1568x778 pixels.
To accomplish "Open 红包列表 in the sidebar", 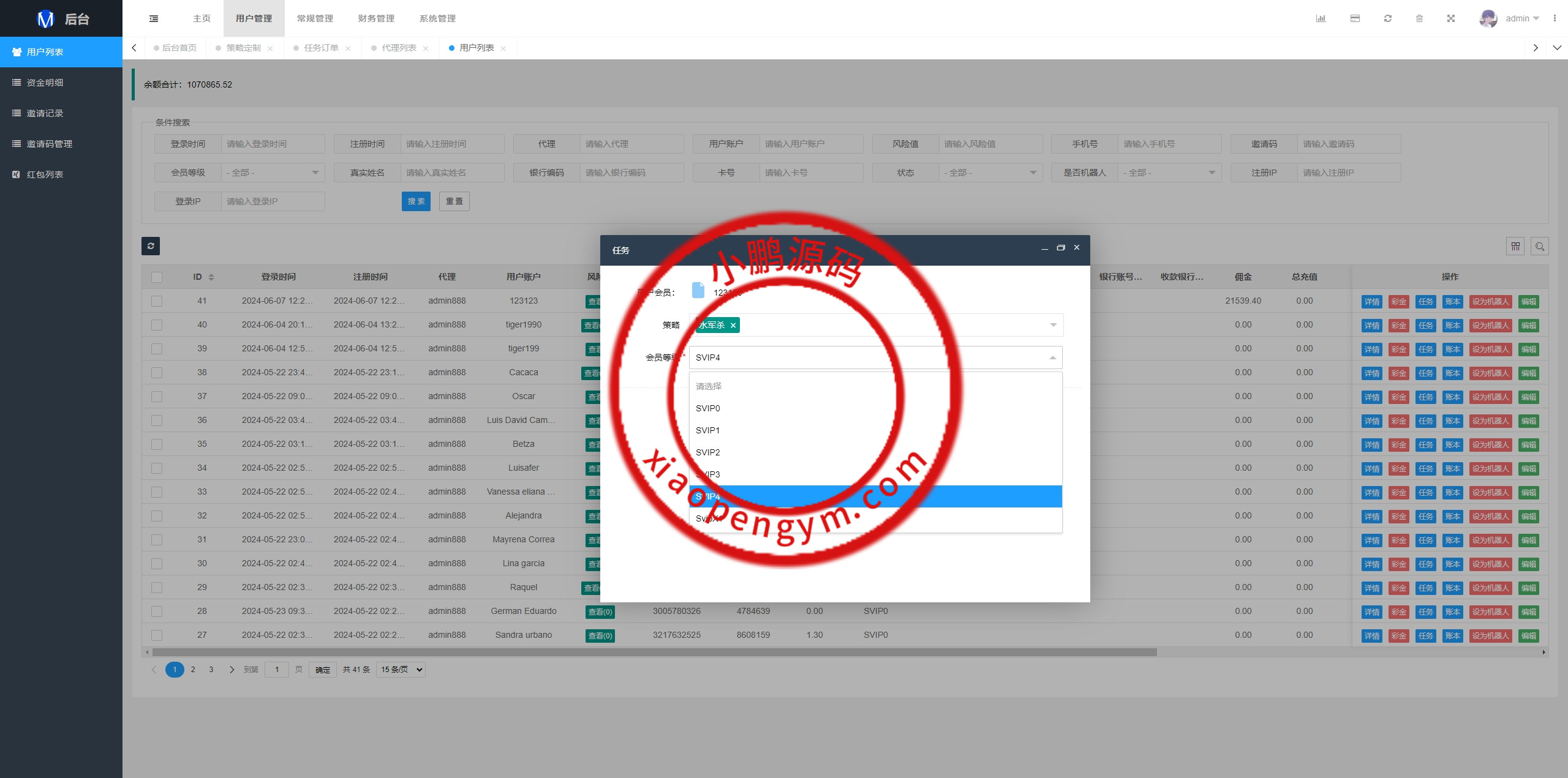I will 45,174.
